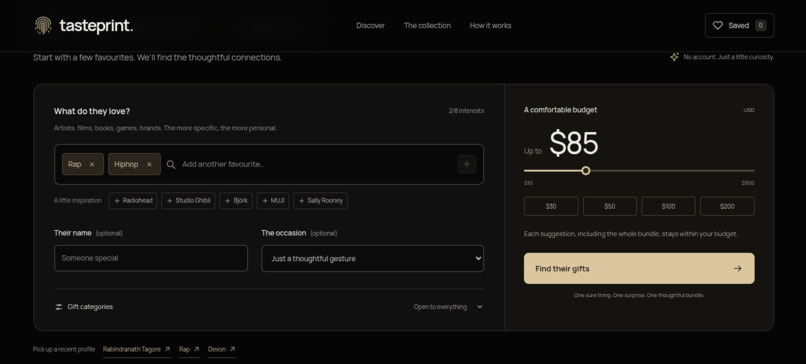806x364 pixels.
Task: Click the sparkle icon near No account
Action: pos(674,57)
